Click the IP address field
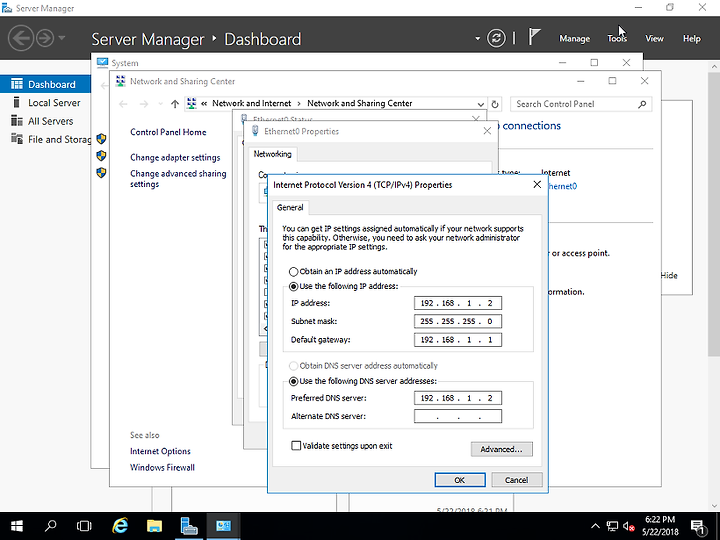The image size is (720, 540). pyautogui.click(x=458, y=303)
